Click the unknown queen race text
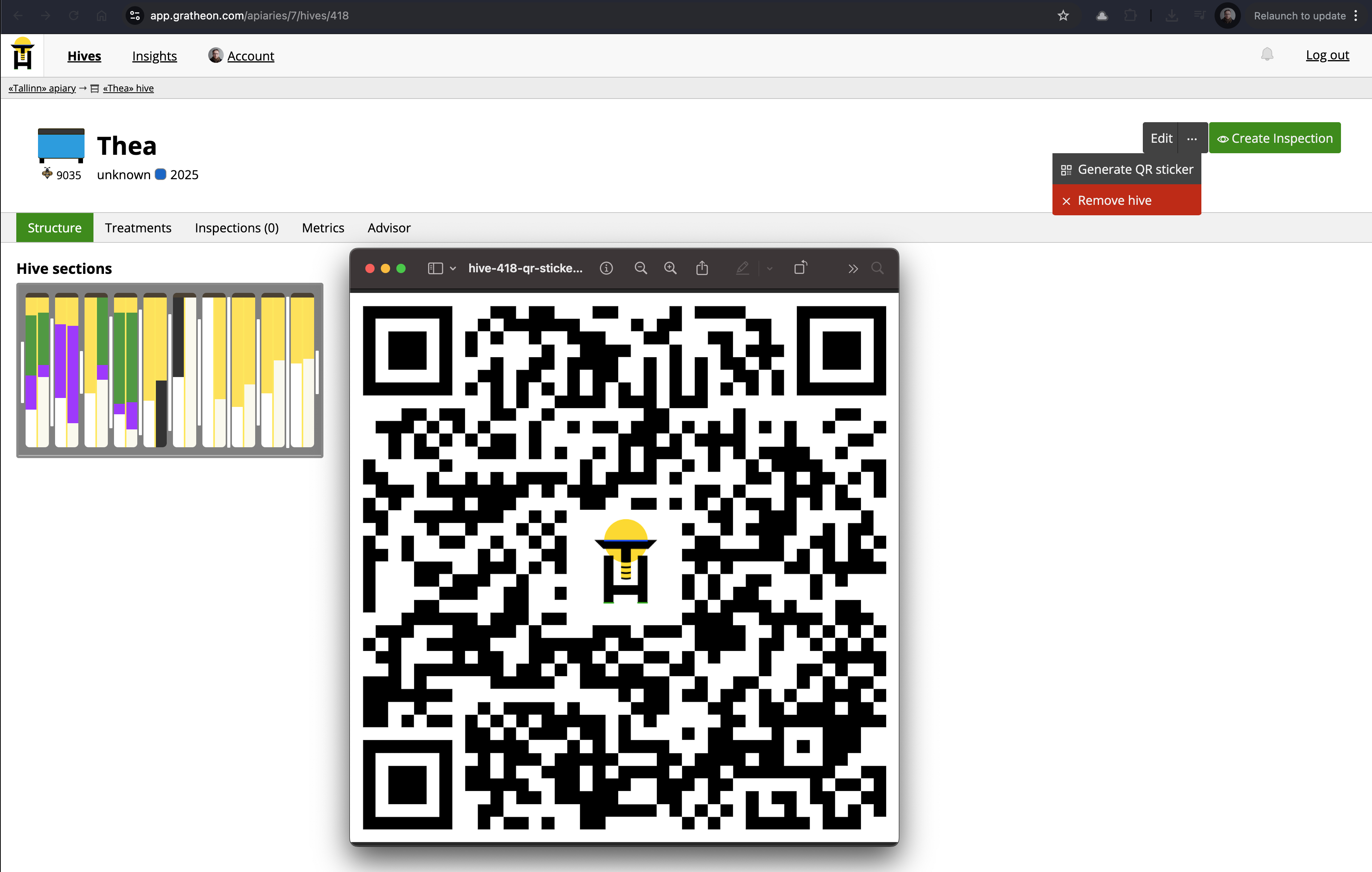Screen dimensions: 1372x872 124,175
